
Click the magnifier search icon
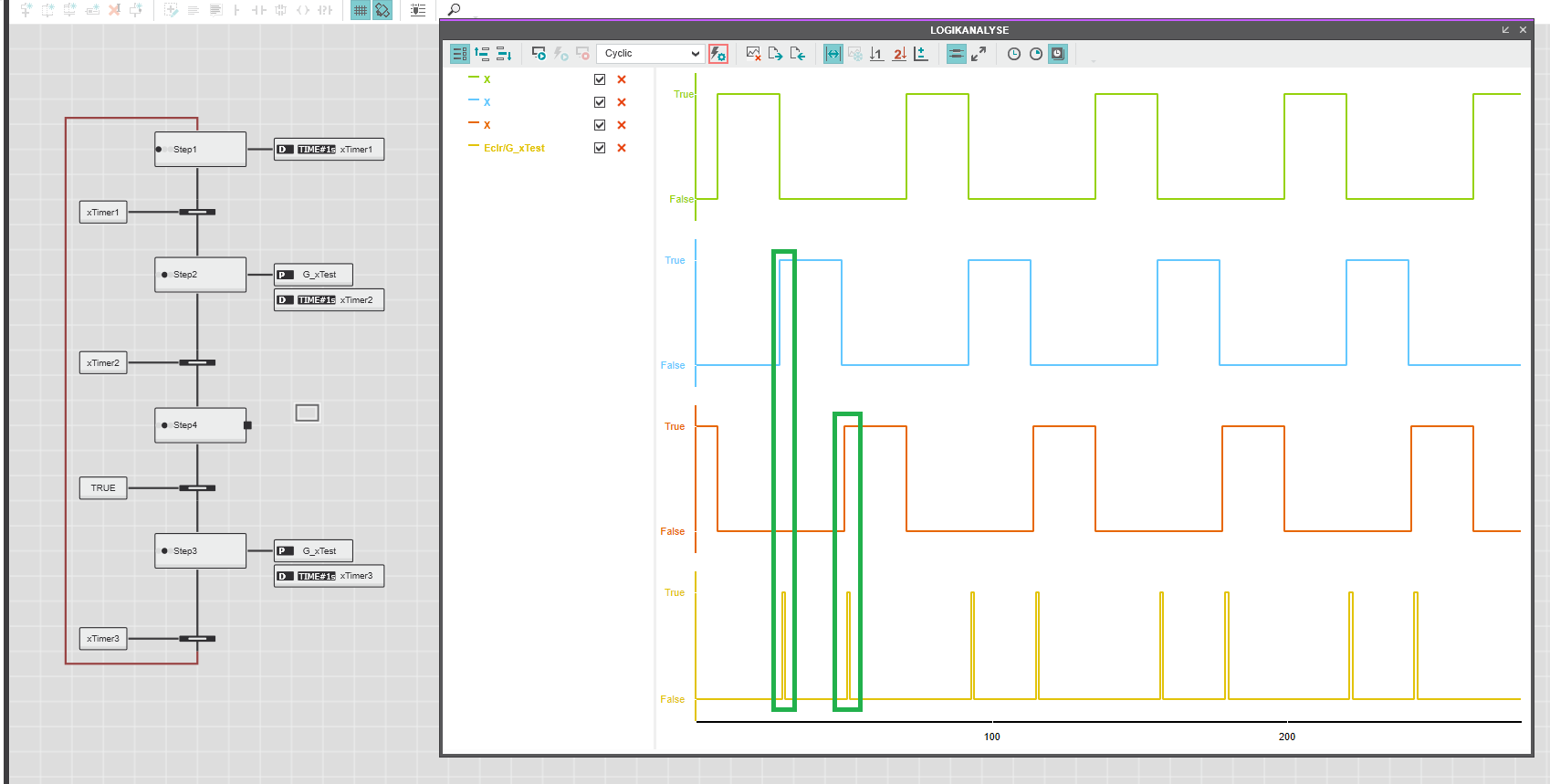coord(454,10)
